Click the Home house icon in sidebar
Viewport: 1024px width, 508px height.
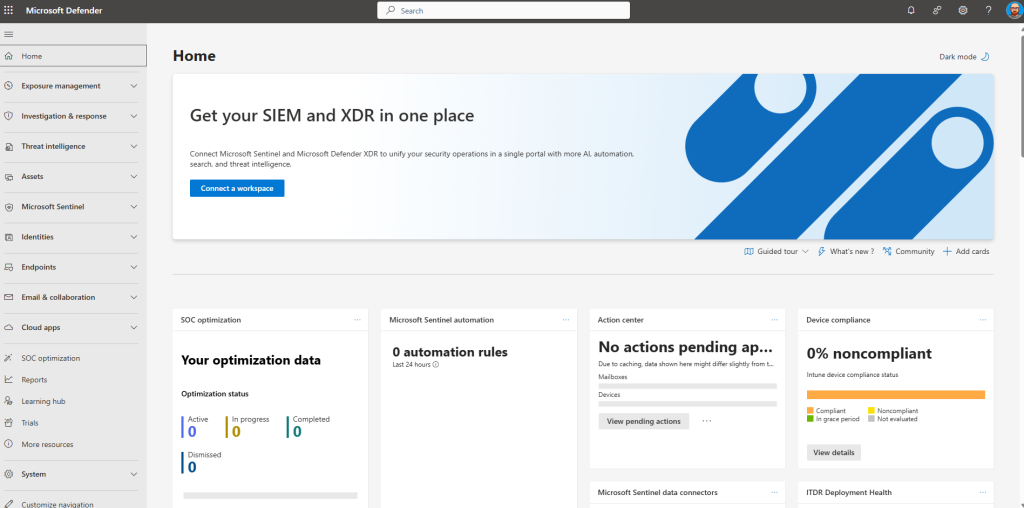[x=8, y=56]
